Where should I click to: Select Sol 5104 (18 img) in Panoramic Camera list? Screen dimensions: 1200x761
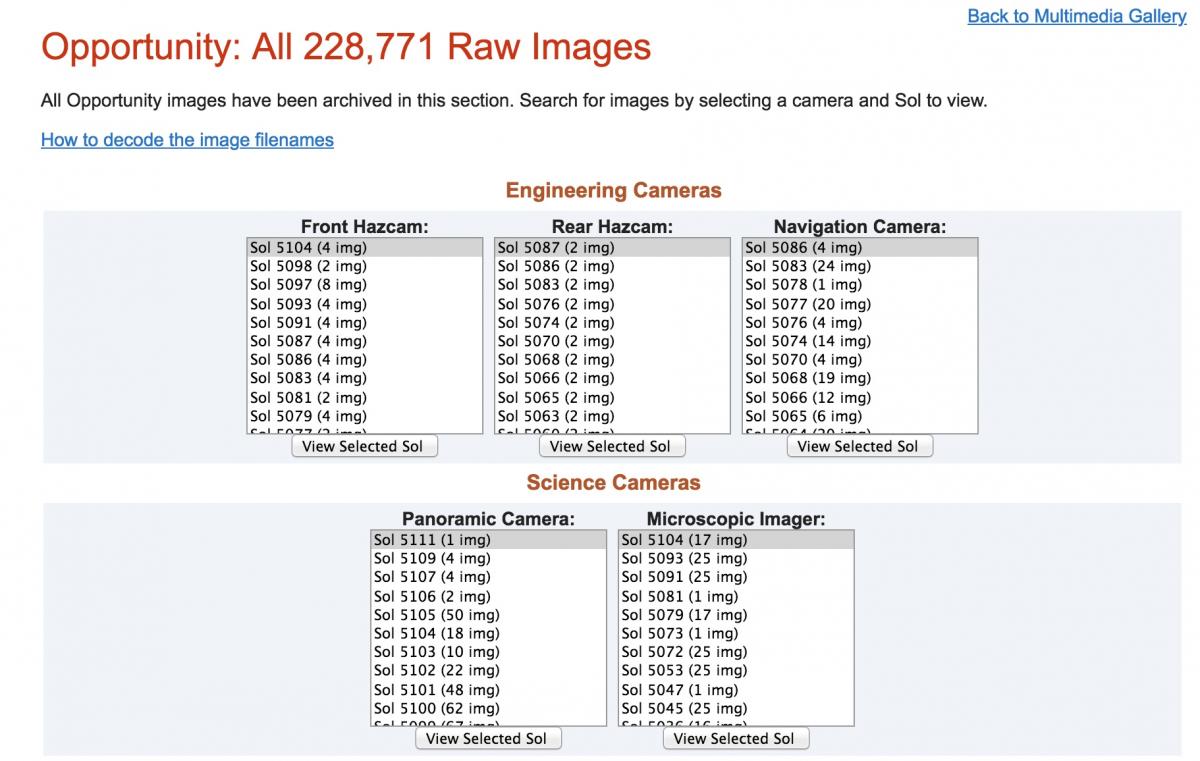488,633
